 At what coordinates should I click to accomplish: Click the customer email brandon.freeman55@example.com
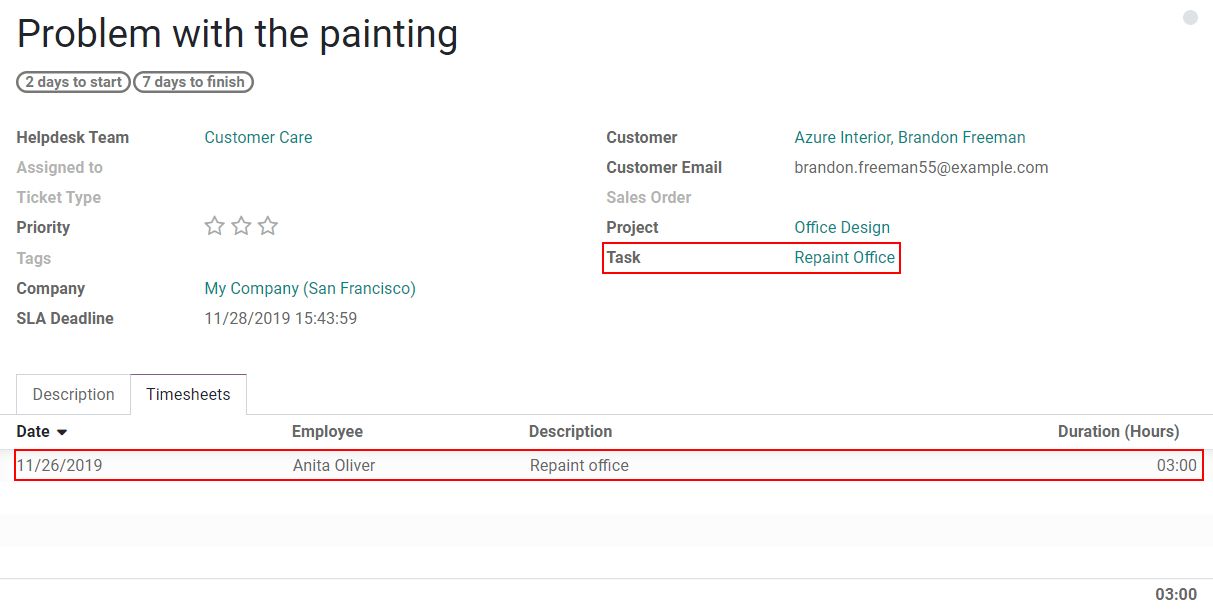click(x=921, y=167)
